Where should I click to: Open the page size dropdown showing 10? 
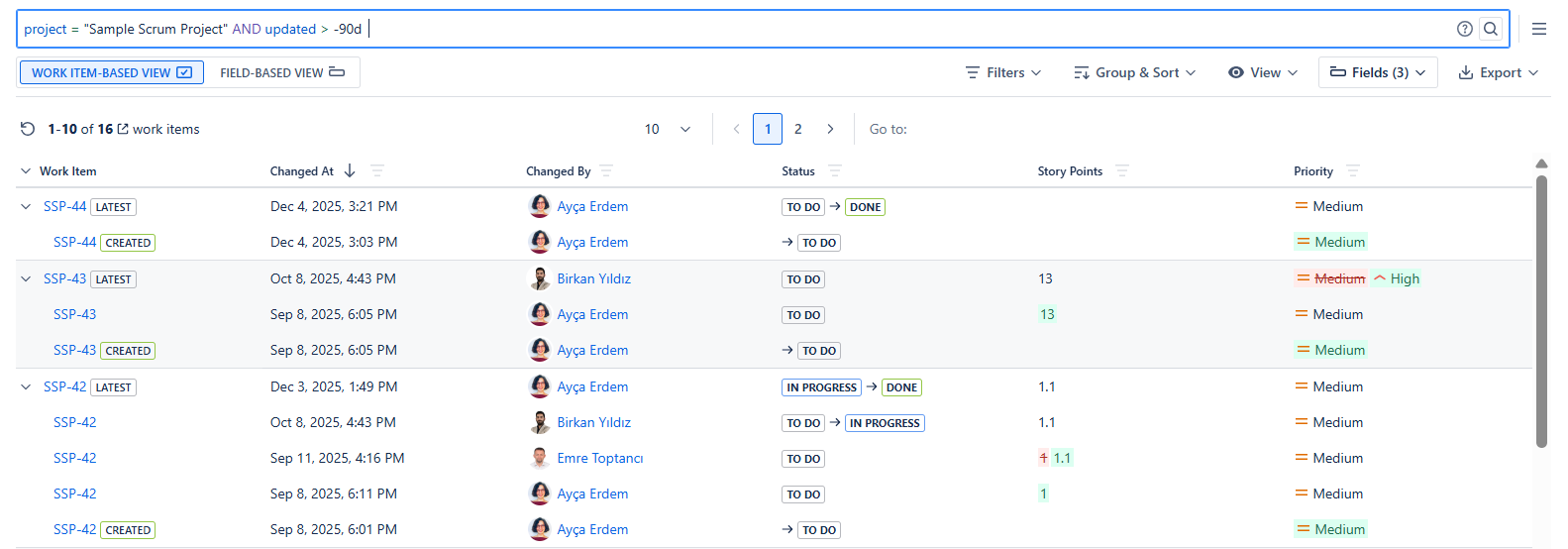click(668, 129)
